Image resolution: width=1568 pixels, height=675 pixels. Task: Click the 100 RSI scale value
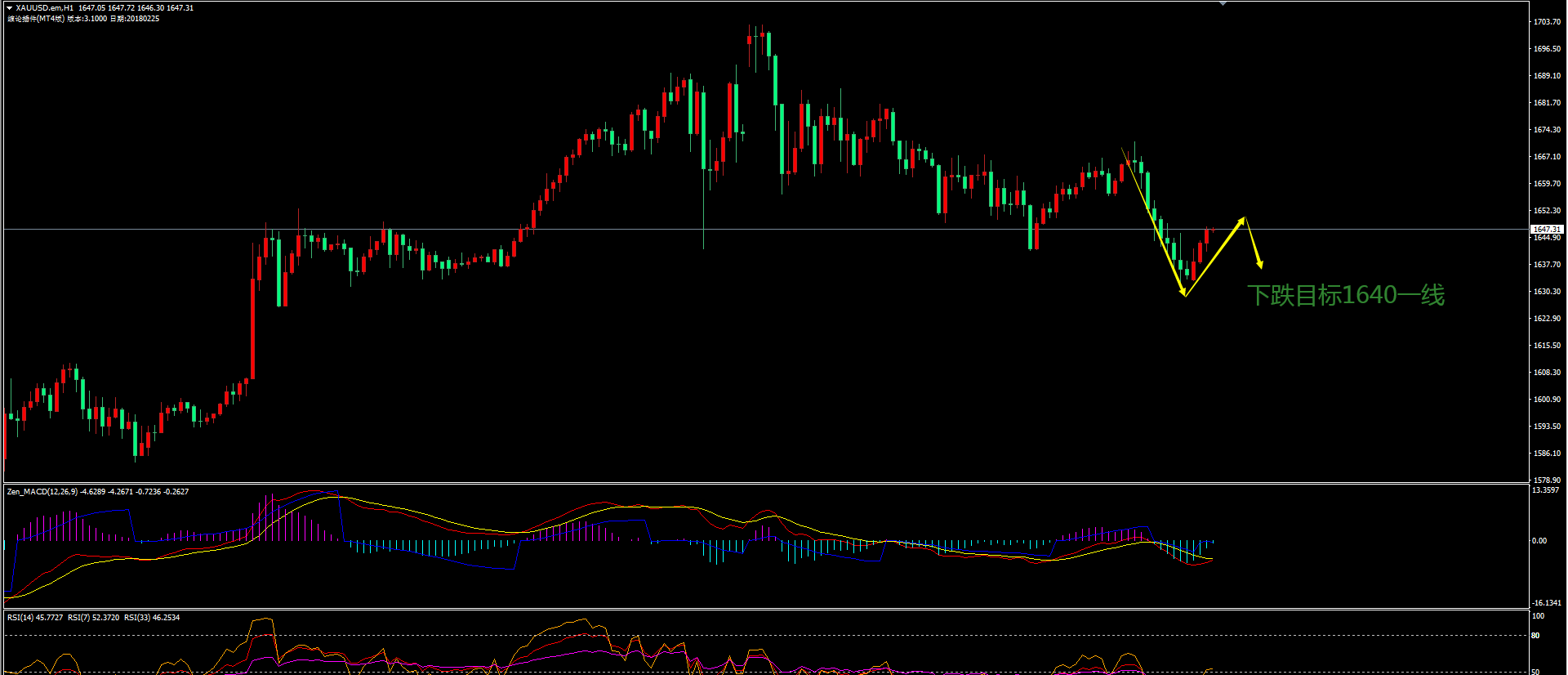[1539, 616]
